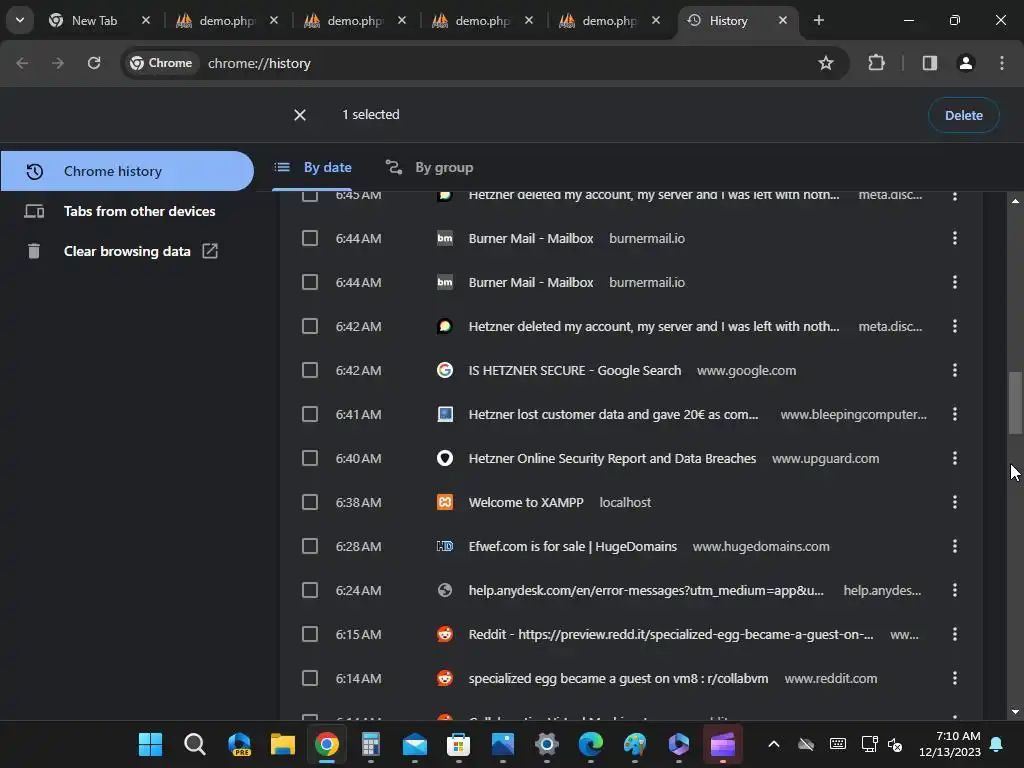Viewport: 1024px width, 768px height.
Task: Close the New Tab tab
Action: [146, 20]
